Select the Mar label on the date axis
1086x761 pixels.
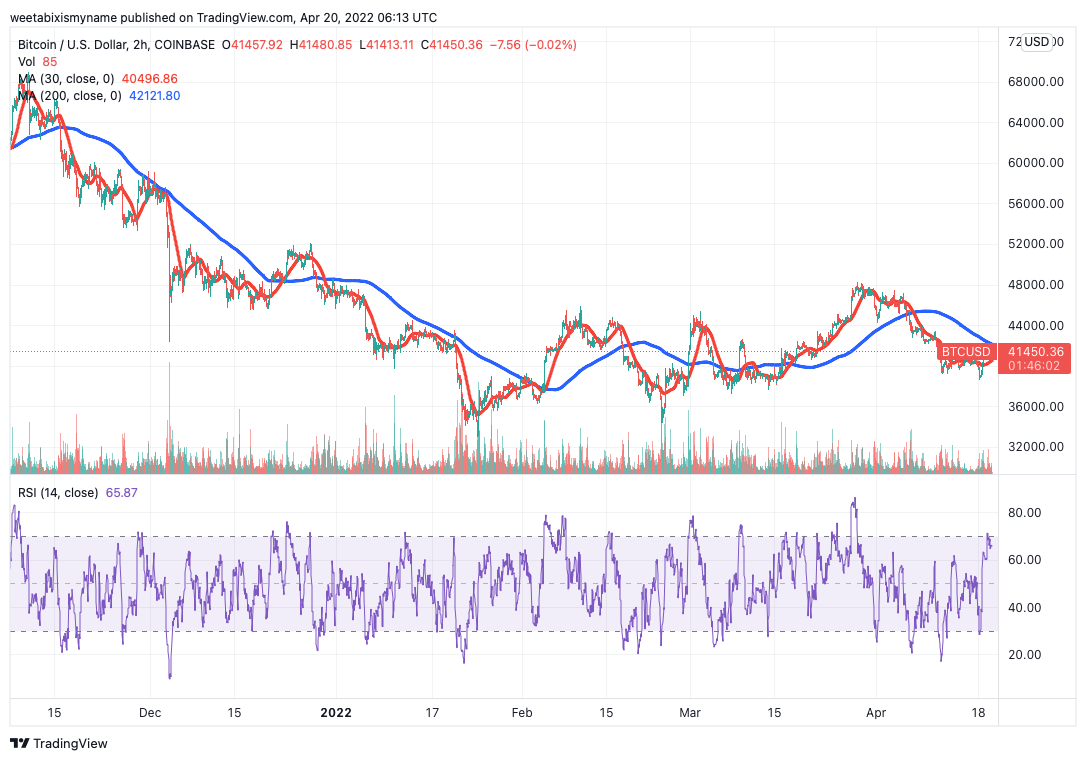(690, 713)
